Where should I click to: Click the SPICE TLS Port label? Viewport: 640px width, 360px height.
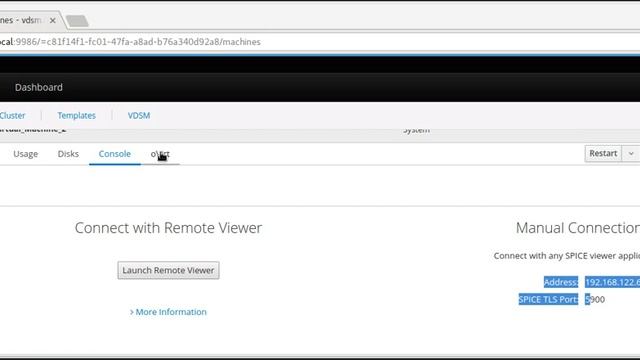click(x=549, y=299)
